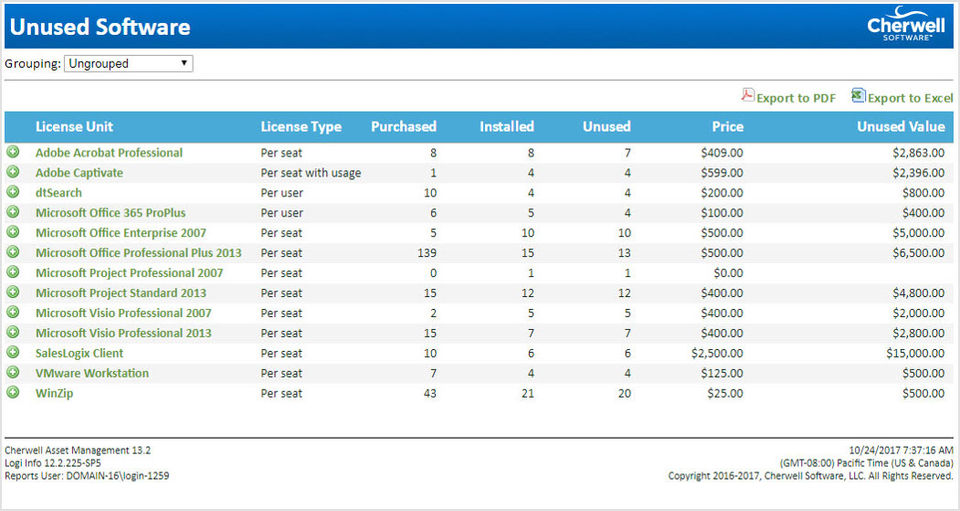
Task: Expand the SalesLogix Client plus icon
Action: pyautogui.click(x=13, y=352)
